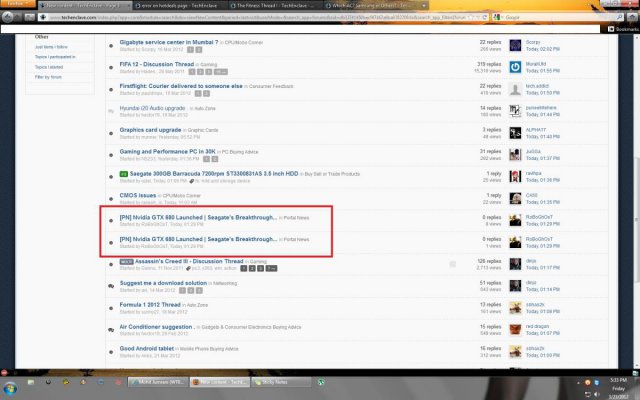Click status dot beside FIFA 12 Discussion Thread
640x400 pixels.
click(111, 68)
